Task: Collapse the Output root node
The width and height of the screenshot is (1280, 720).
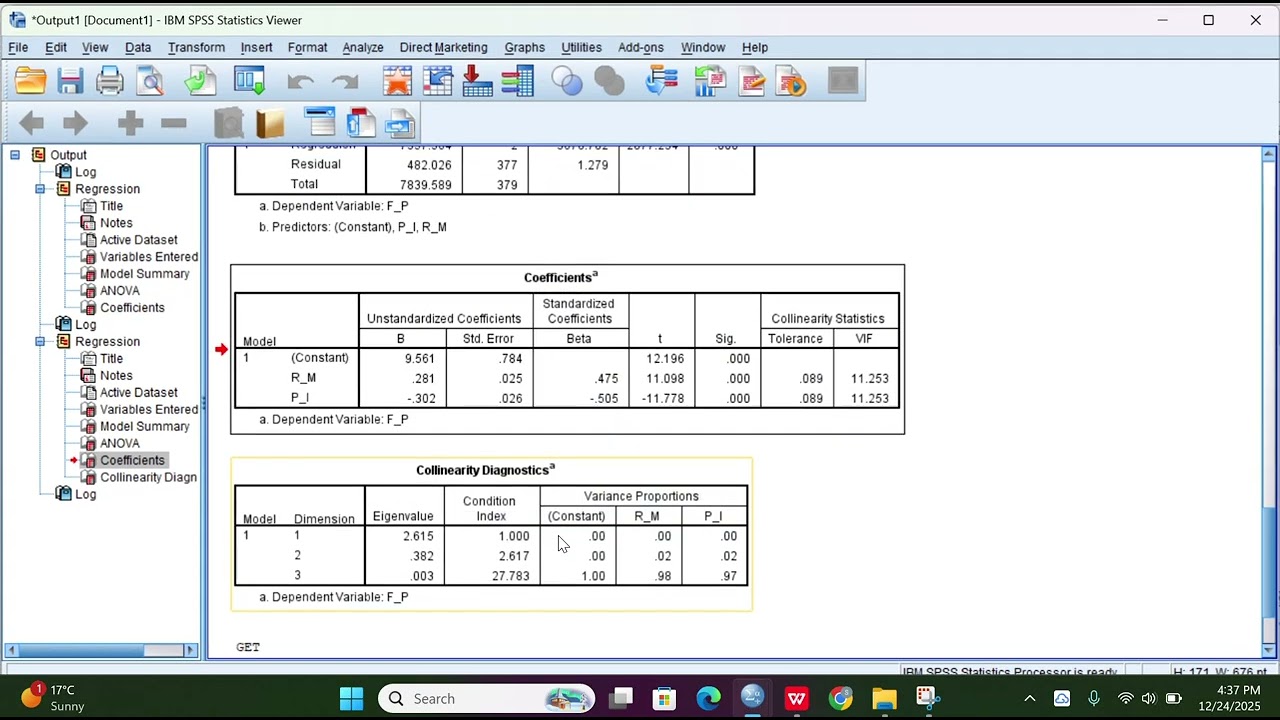Action: coord(15,155)
